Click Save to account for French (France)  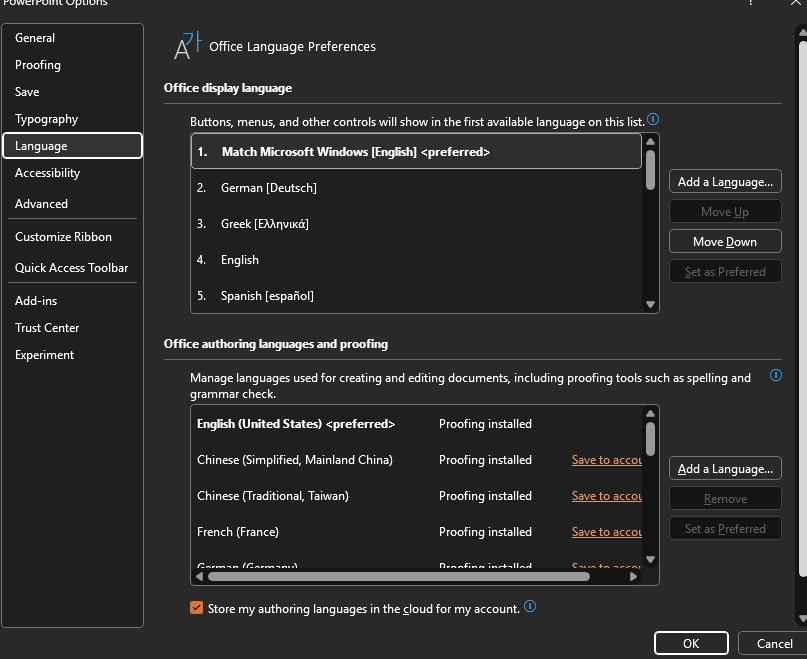606,531
